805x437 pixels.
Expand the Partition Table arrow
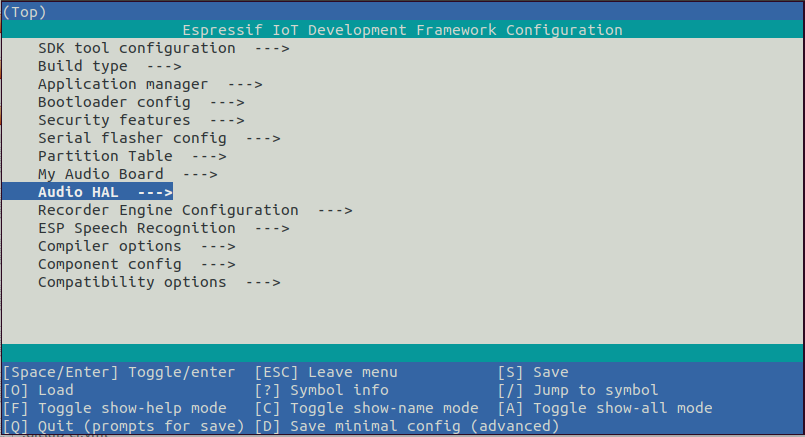[x=208, y=156]
